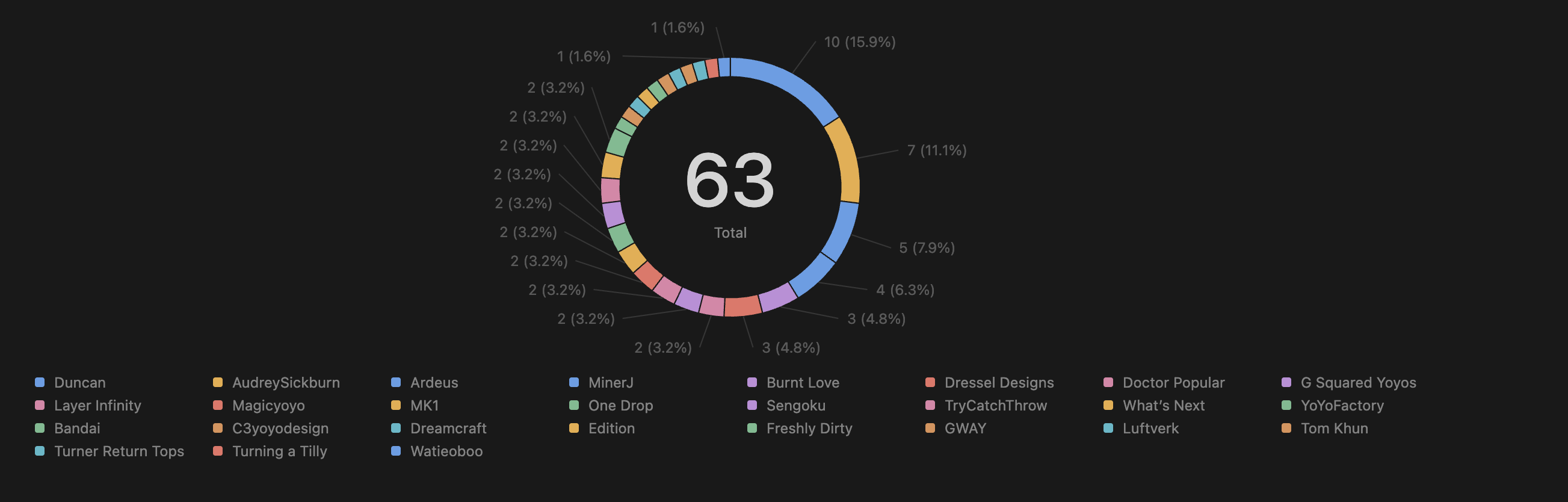Viewport: 1568px width, 502px height.
Task: Click the "Total" caption inside the donut
Action: pos(730,233)
